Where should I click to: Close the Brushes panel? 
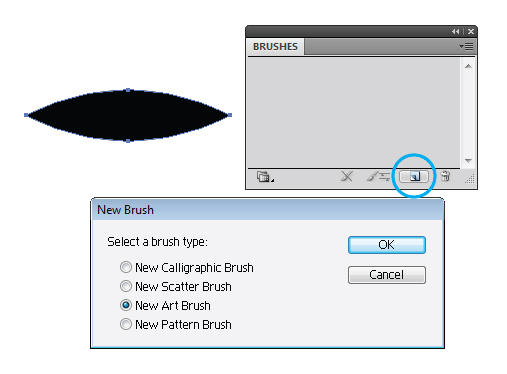click(x=471, y=31)
